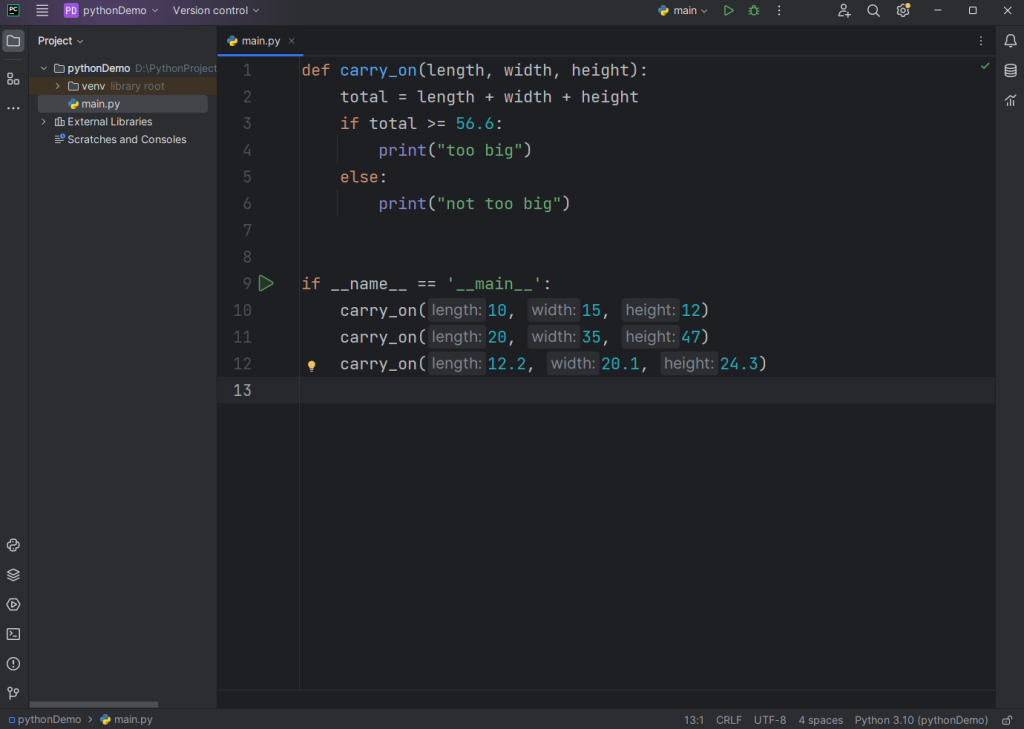Open the Version control dropdown menu
This screenshot has width=1024, height=729.
coord(215,11)
